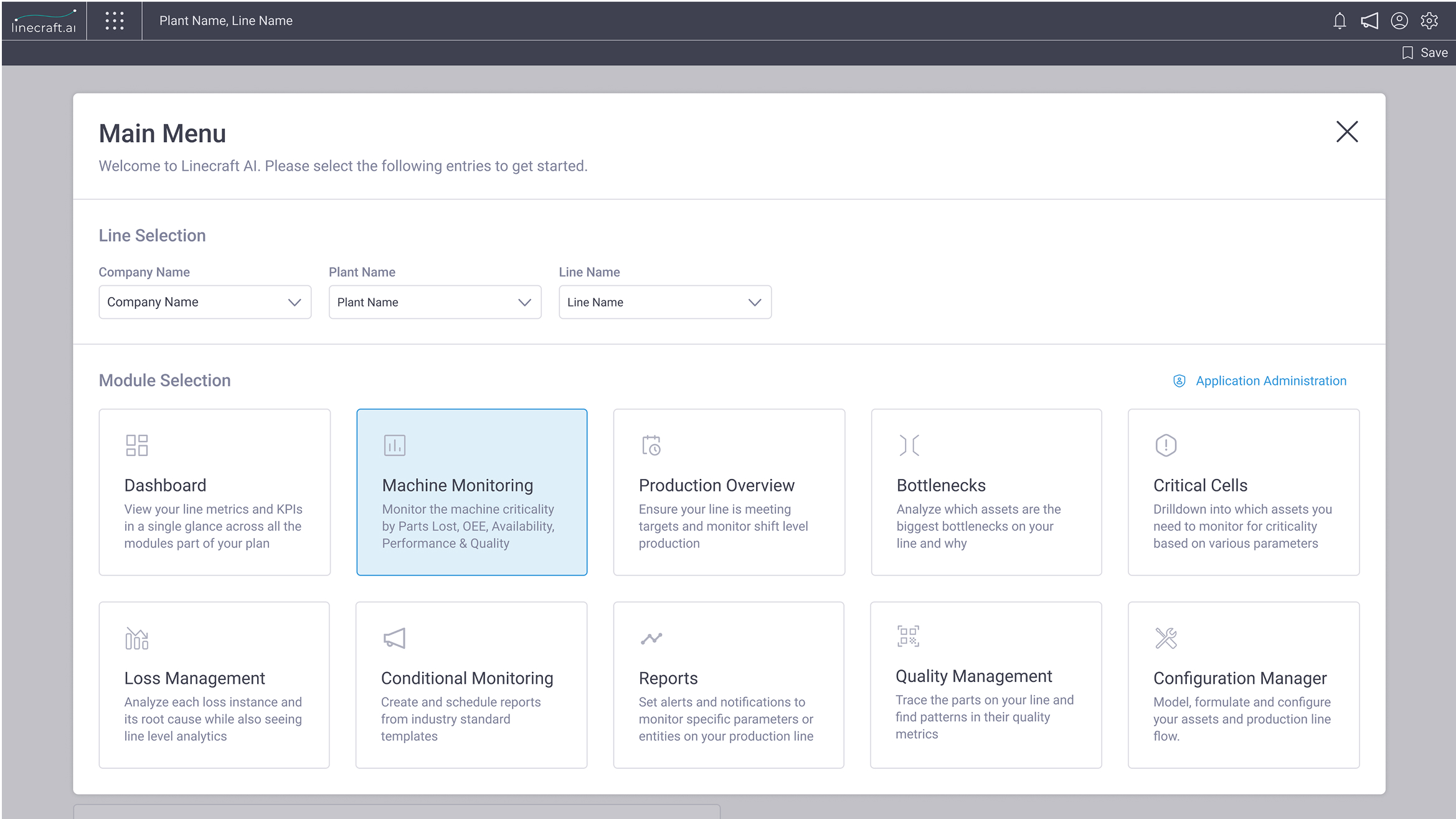Viewport: 1456px width, 819px height.
Task: Open the Conditional Monitoring module title
Action: (467, 678)
